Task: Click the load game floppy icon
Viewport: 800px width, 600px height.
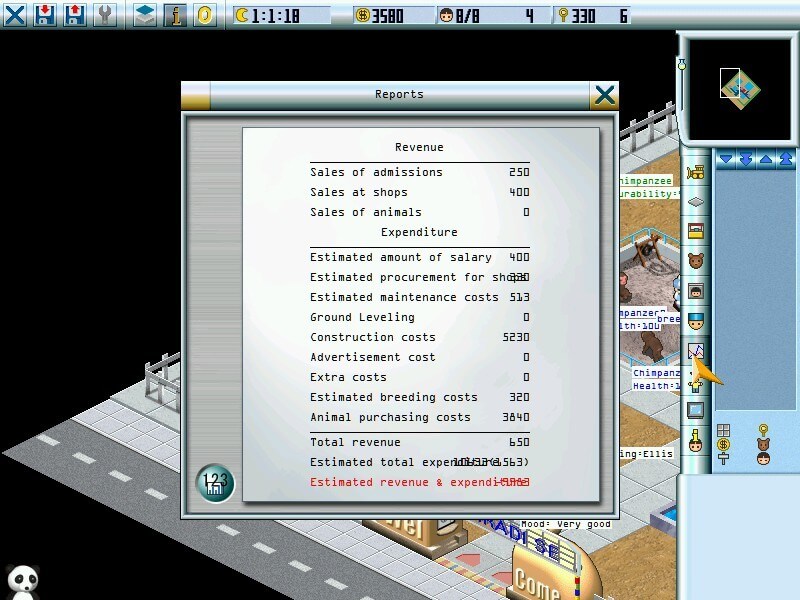Action: [x=74, y=15]
